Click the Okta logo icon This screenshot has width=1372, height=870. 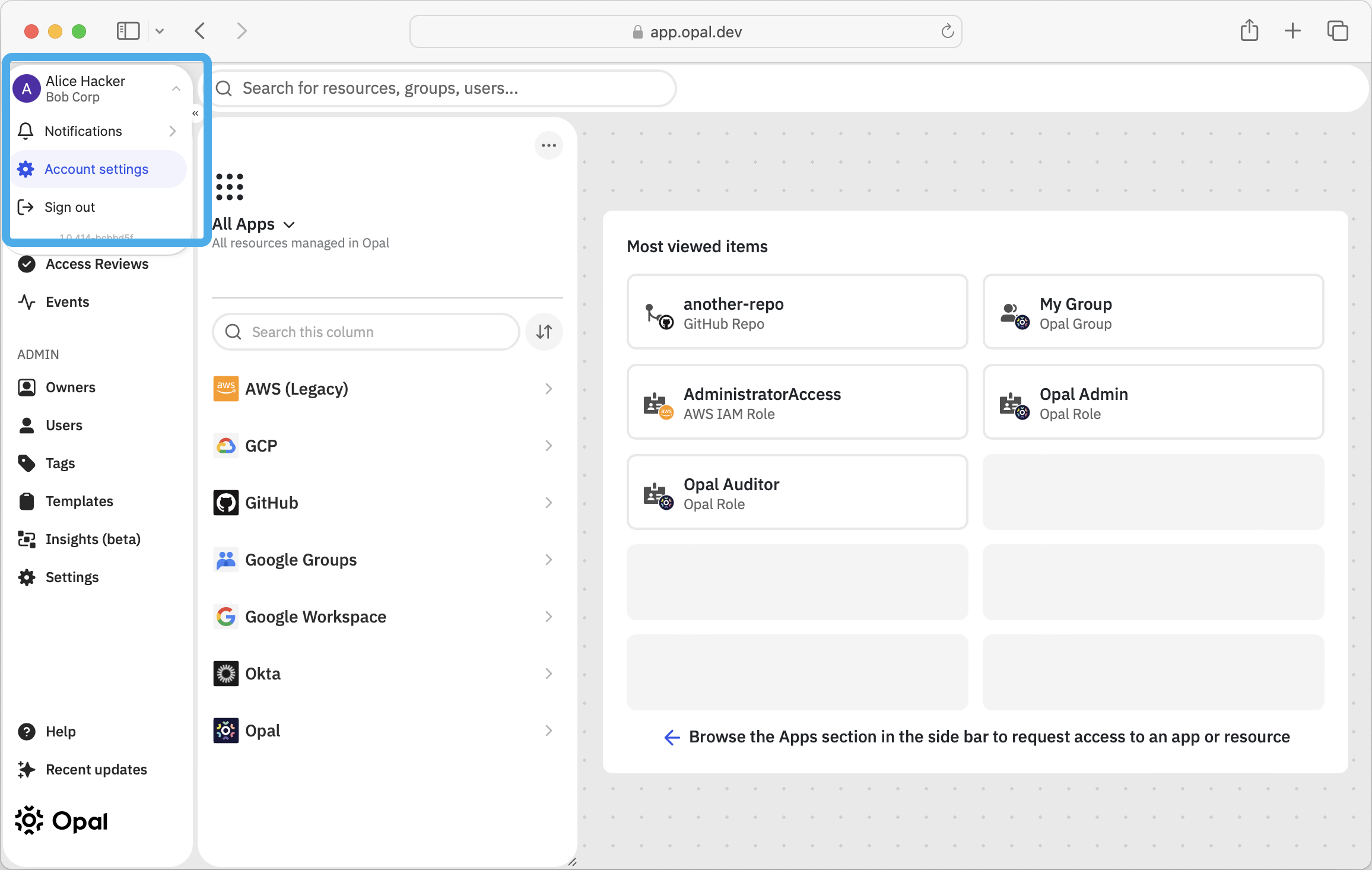226,674
